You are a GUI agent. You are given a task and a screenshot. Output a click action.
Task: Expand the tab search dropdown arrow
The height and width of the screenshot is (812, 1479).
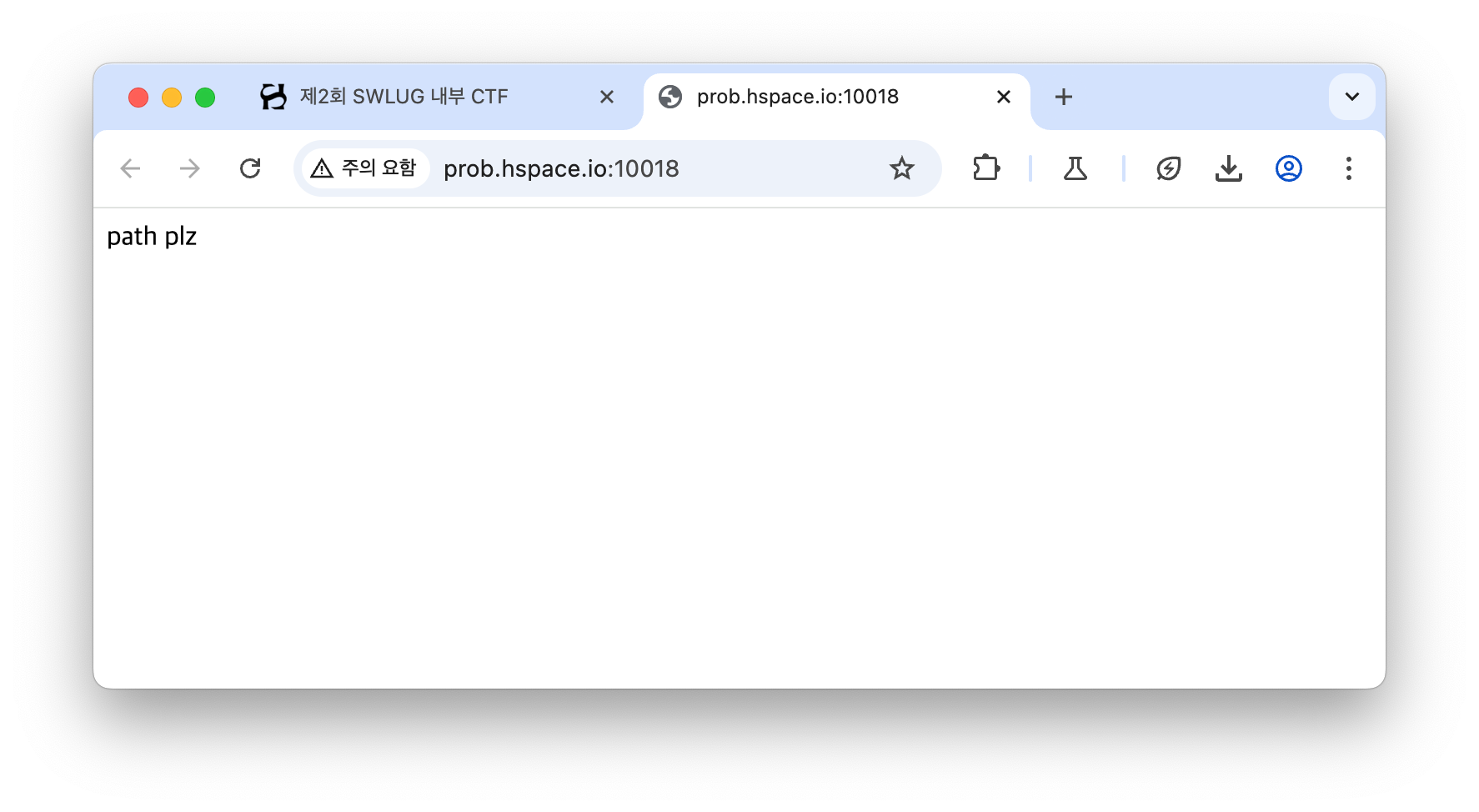1352,97
